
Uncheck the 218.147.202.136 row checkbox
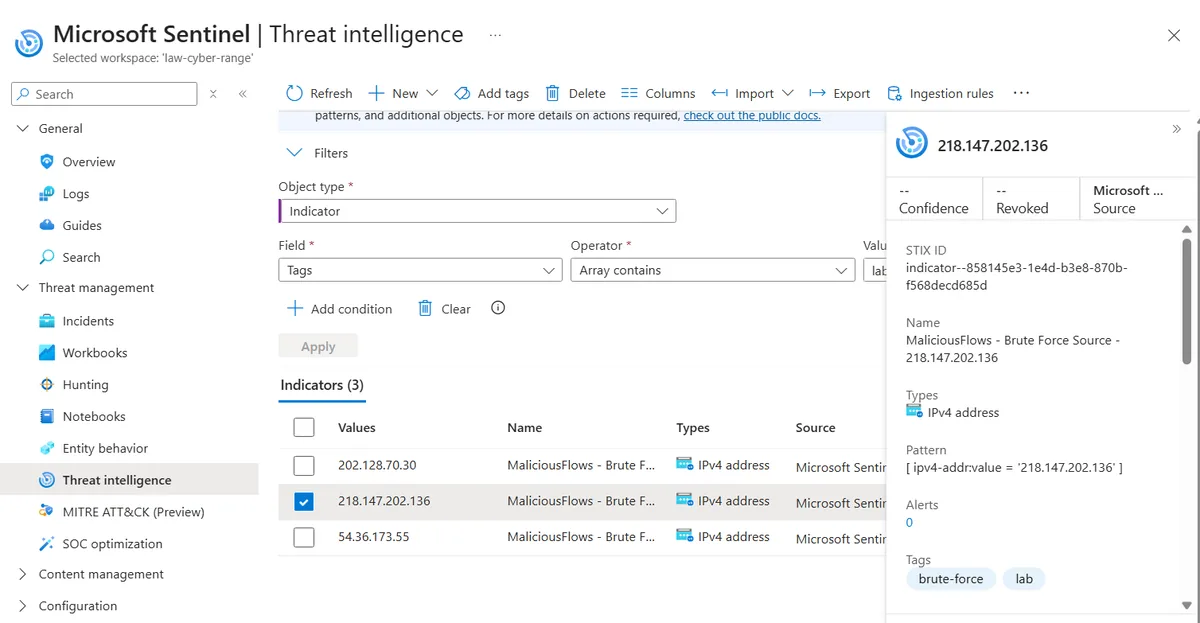pyautogui.click(x=304, y=501)
